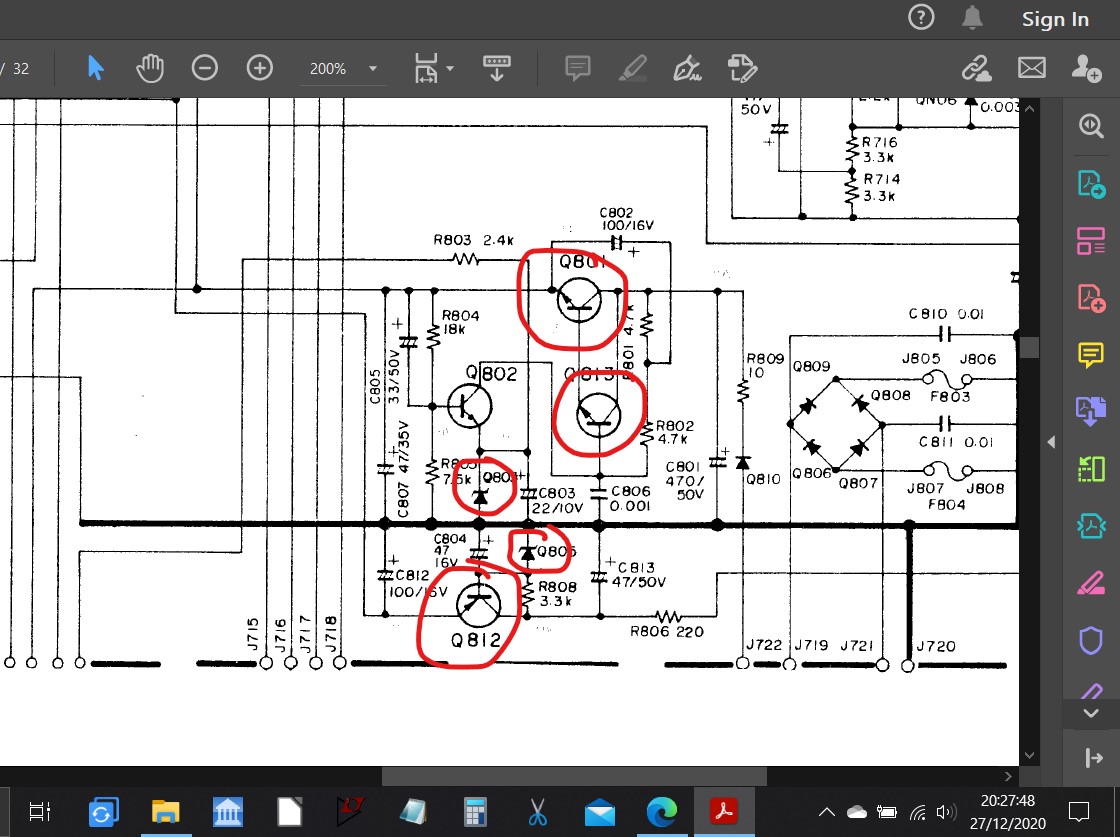
Task: Click the horizontal scrollbar right arrow
Action: click(1008, 776)
